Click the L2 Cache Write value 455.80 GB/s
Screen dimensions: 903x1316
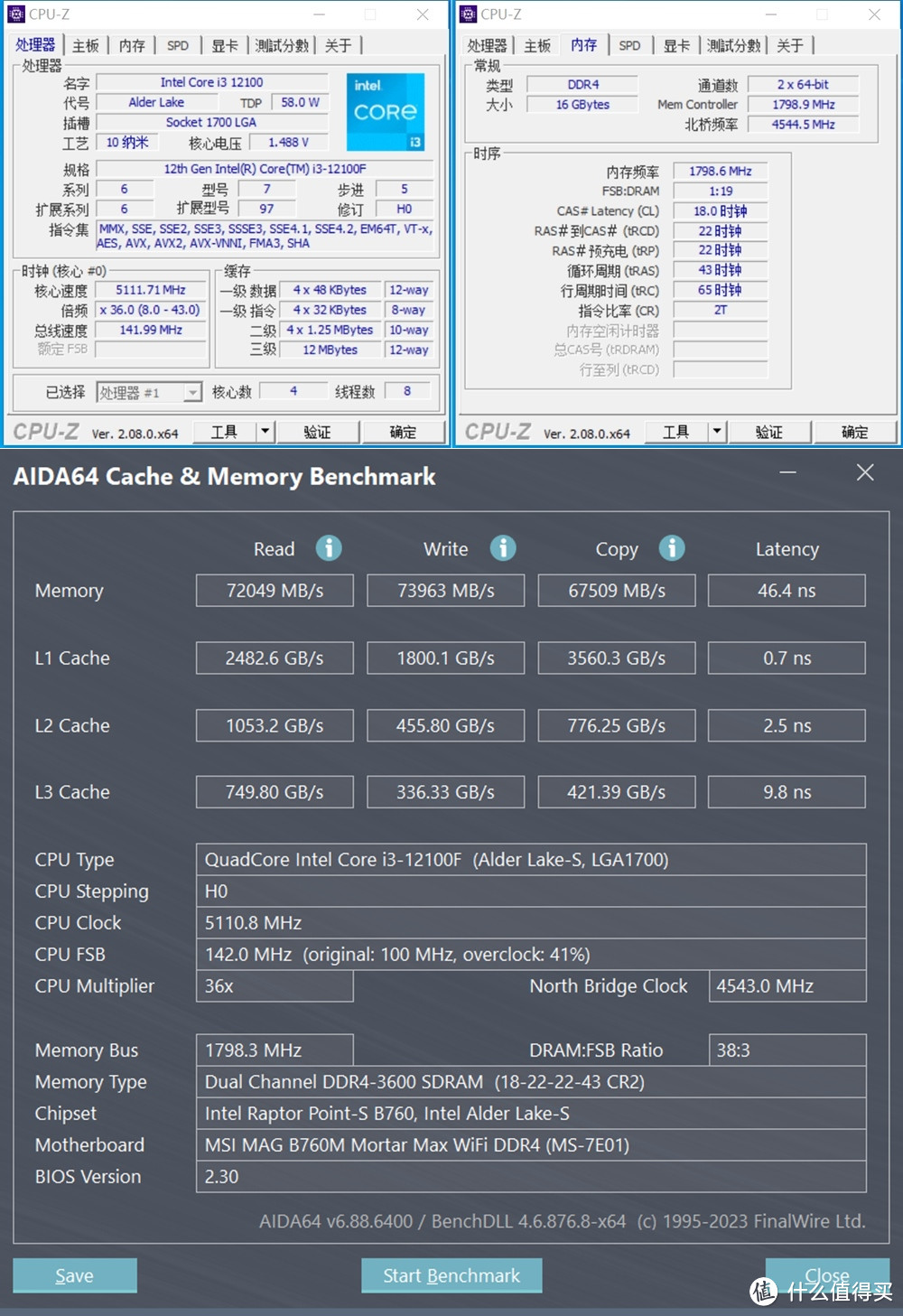coord(446,725)
